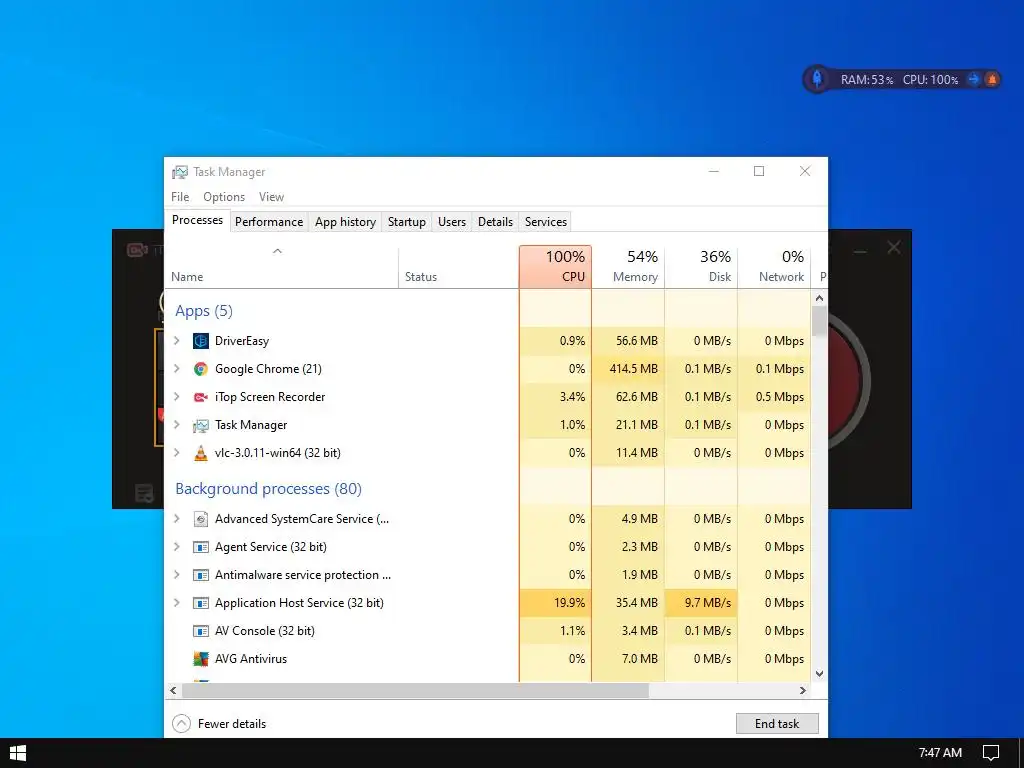Image resolution: width=1024 pixels, height=768 pixels.
Task: Click the Application Host Service icon
Action: coord(200,603)
